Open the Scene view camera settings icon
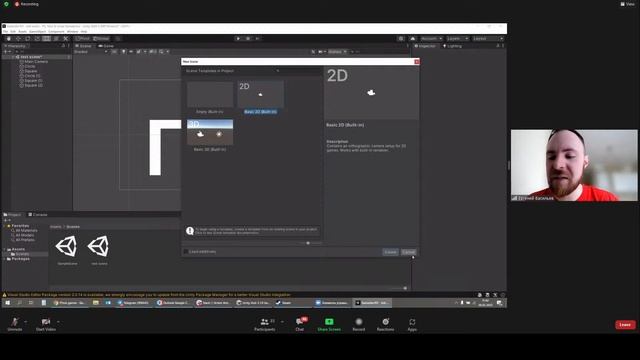This screenshot has height=360, width=640. pyautogui.click(x=321, y=52)
